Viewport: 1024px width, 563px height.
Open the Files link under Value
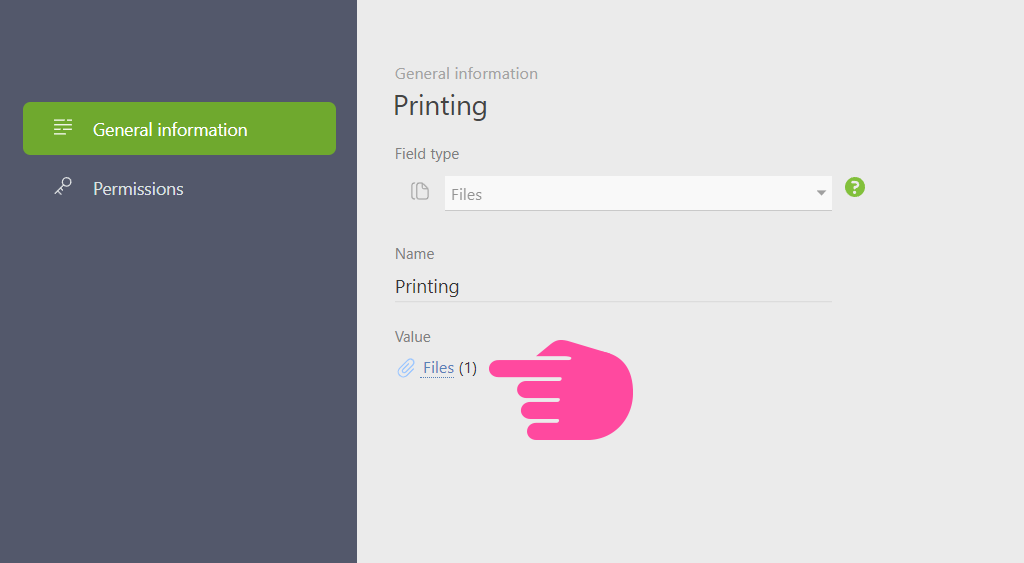(x=438, y=368)
